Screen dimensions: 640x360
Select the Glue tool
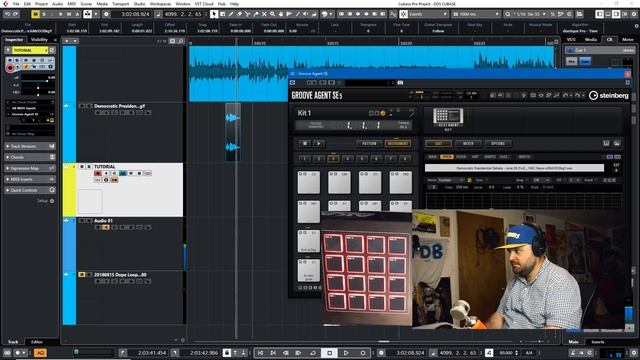256,14
